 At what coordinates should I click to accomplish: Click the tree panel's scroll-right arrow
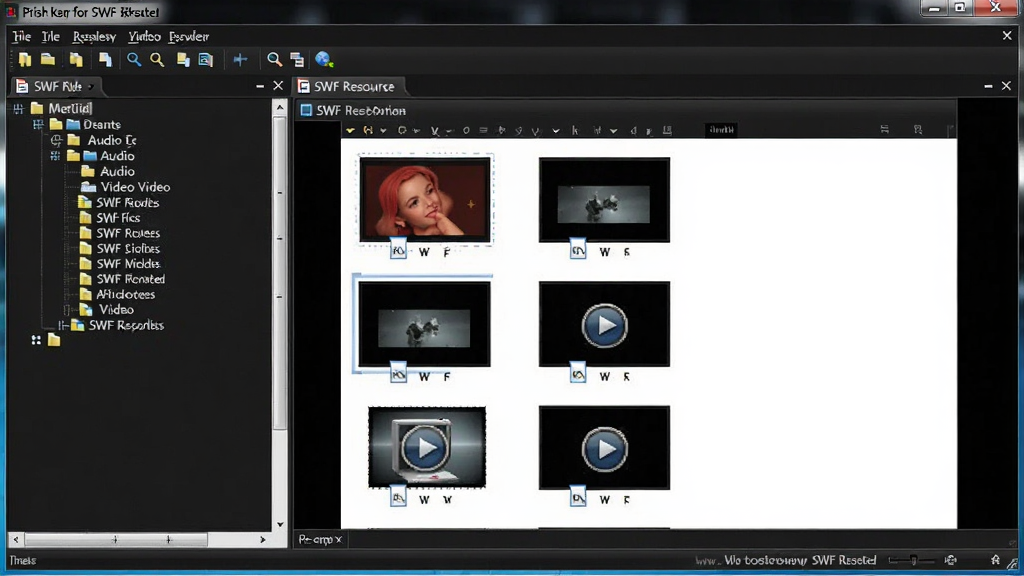[263, 539]
